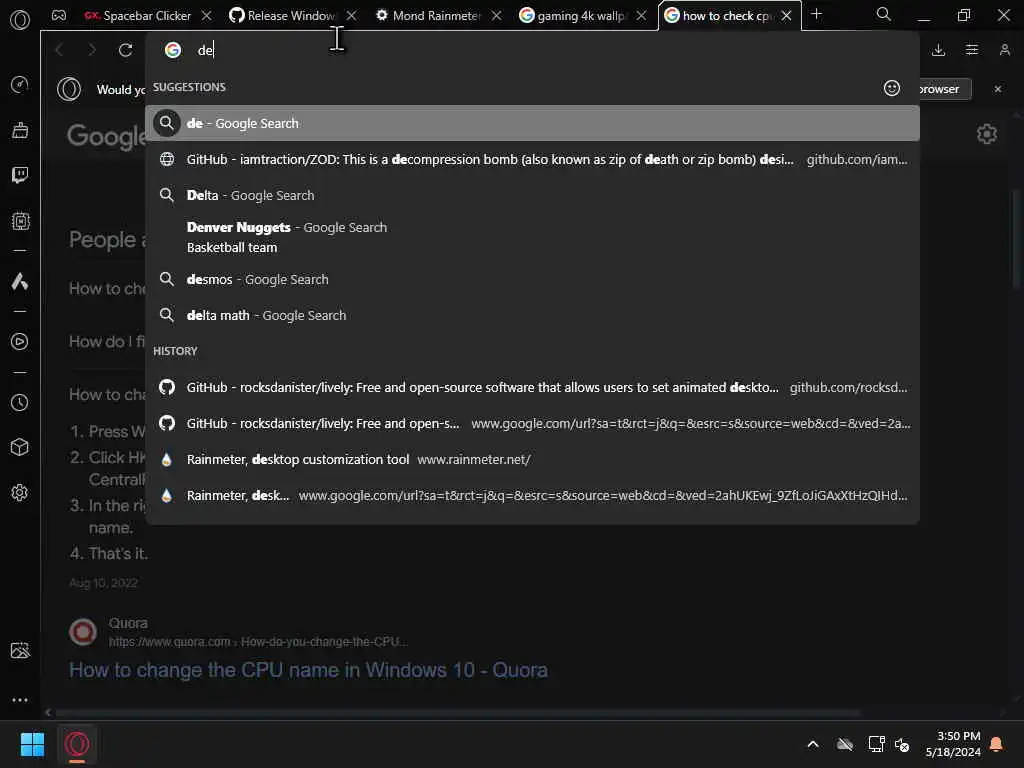Switch to Spacebar Clicker tab

[x=137, y=16]
